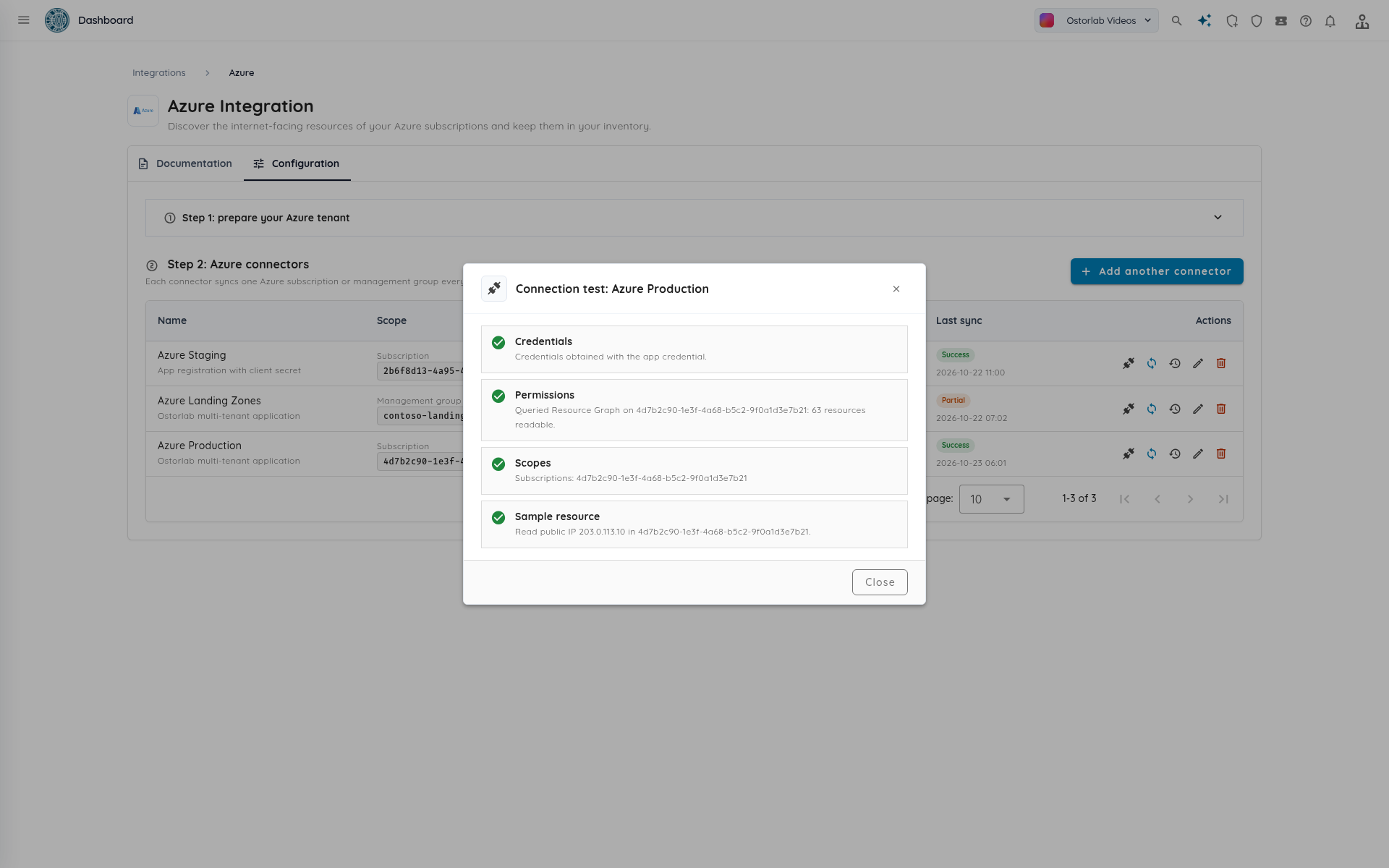Screen dimensions: 1389x868
Task: Open the search magnifier icon
Action: [x=1177, y=21]
